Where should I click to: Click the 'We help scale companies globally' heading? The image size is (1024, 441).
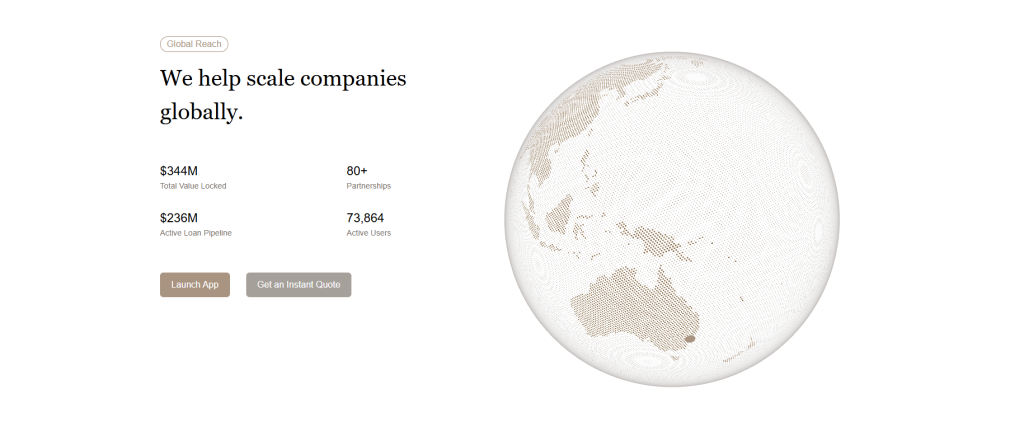(283, 95)
